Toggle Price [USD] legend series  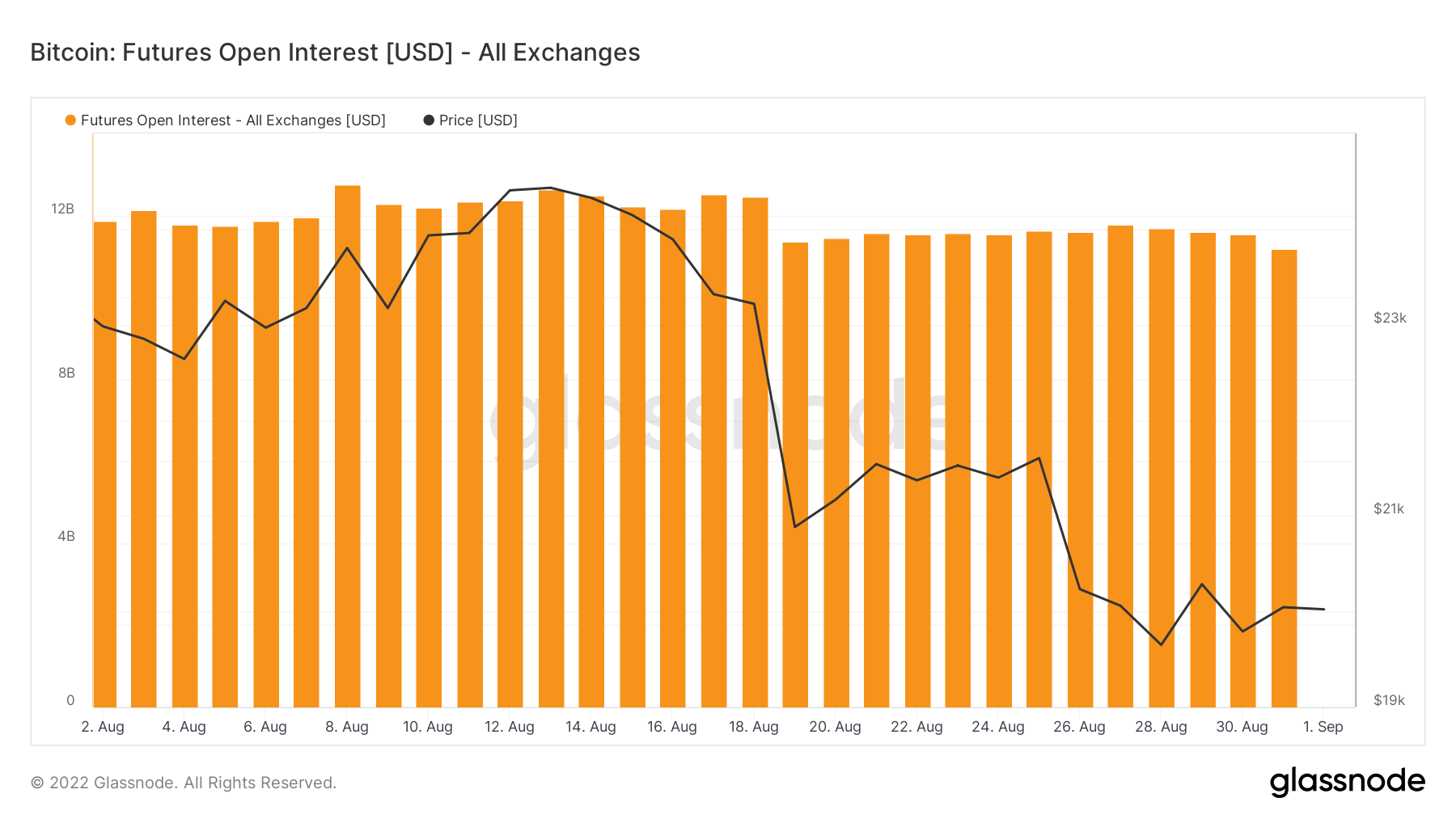(x=477, y=120)
